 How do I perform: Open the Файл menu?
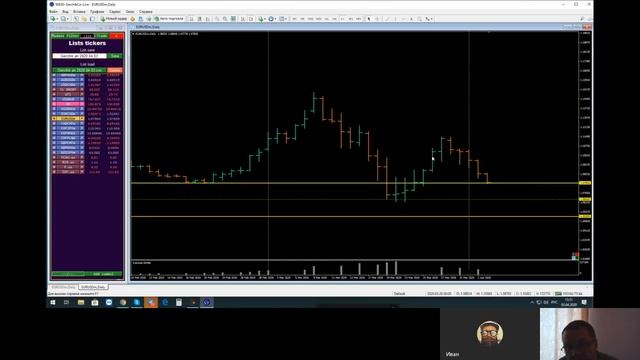pos(53,12)
